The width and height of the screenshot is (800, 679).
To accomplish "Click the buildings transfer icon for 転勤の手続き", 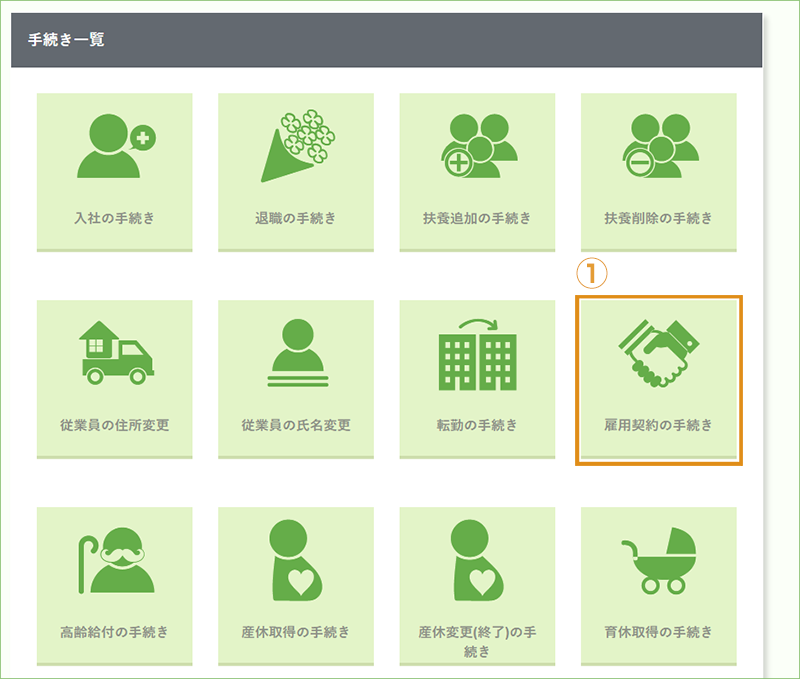I will (478, 355).
